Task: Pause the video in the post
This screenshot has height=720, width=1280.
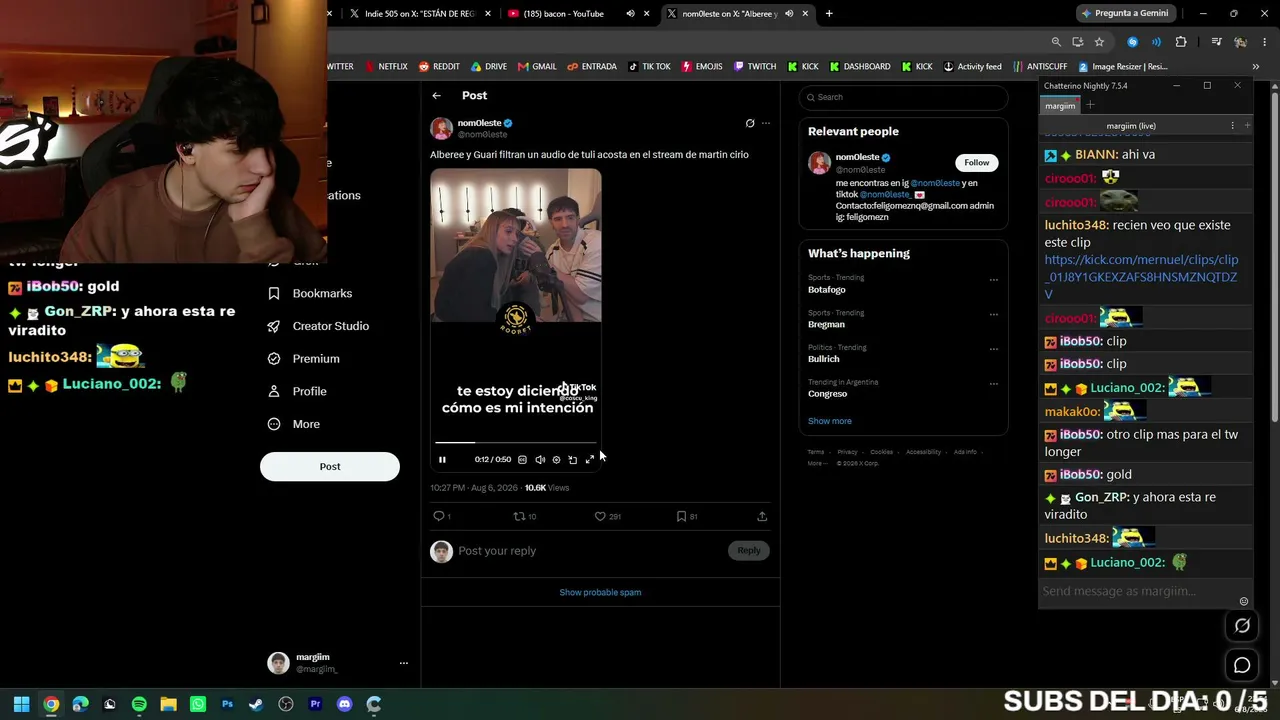Action: tap(442, 460)
